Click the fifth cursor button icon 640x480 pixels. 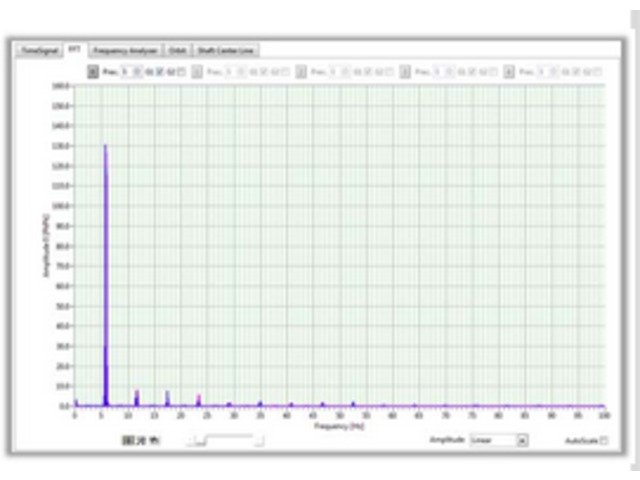(x=509, y=72)
